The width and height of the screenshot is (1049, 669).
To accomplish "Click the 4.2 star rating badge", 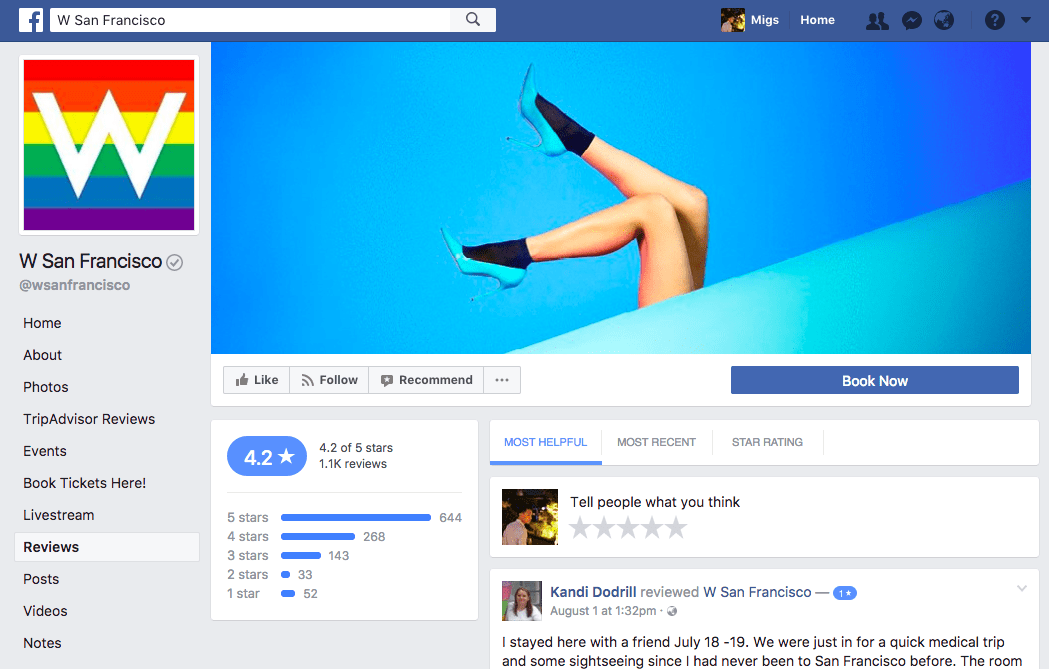I will (x=267, y=456).
